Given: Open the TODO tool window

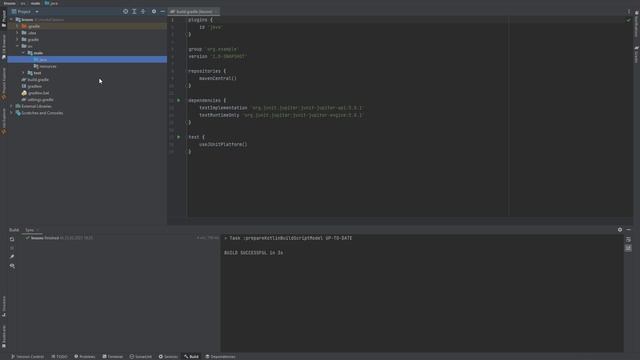Looking at the screenshot, I should [60, 357].
